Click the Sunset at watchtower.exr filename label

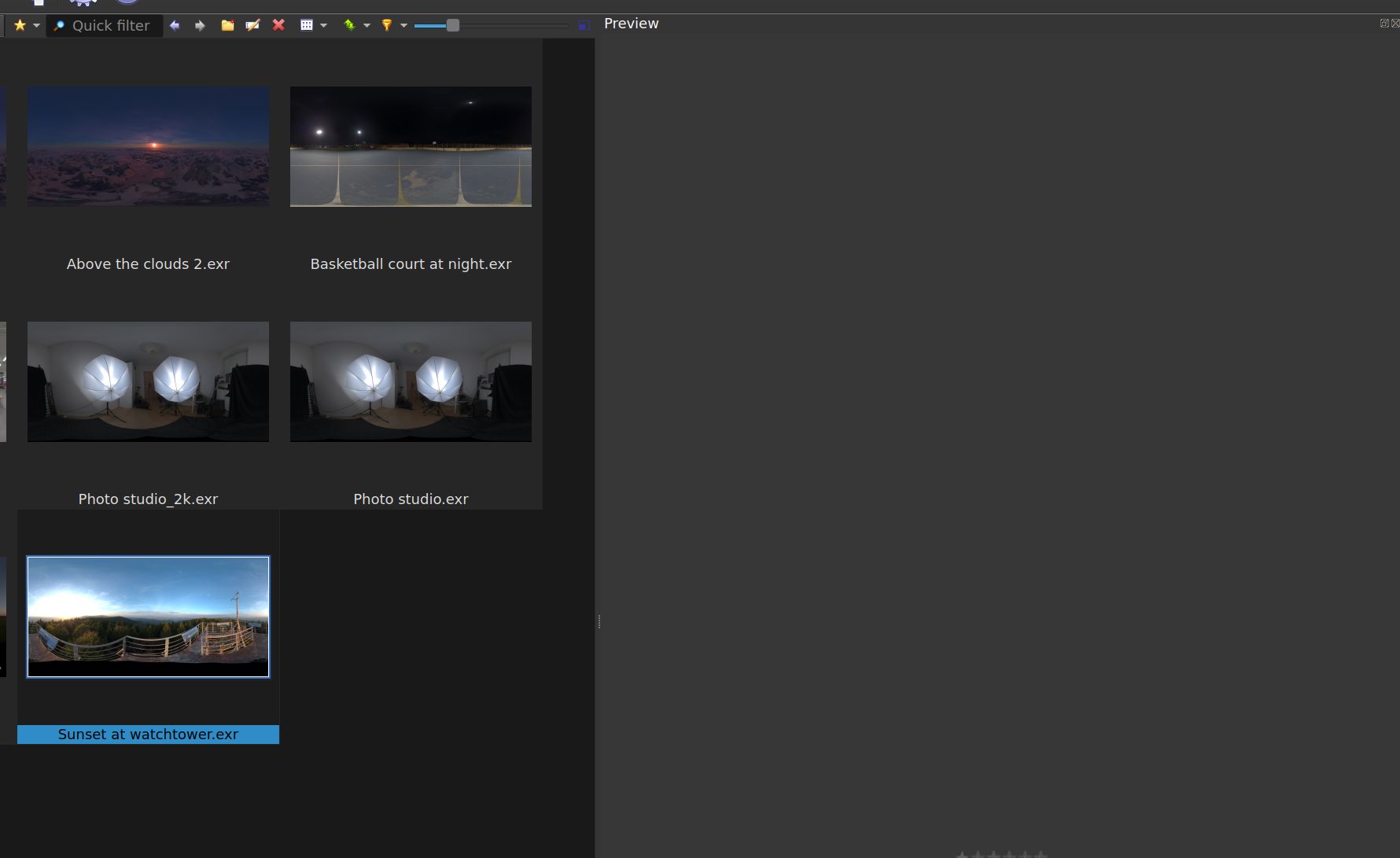coord(148,734)
